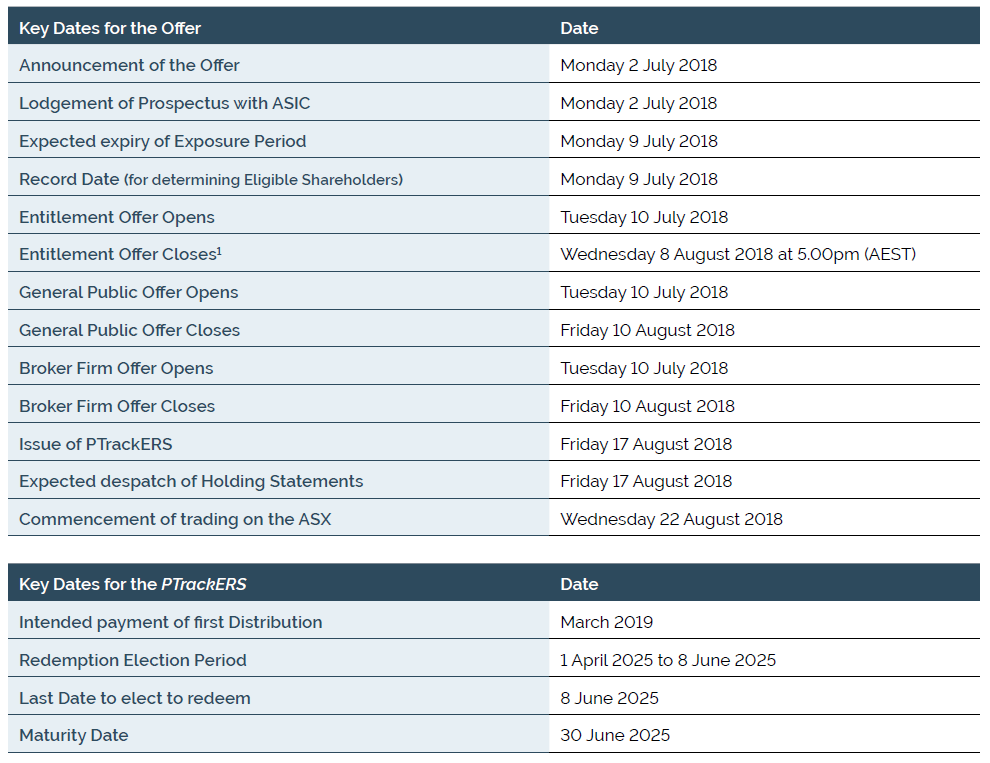Select the 'Broker Firm Offer Opens' cell
The image size is (990, 763).
pyautogui.click(x=278, y=368)
